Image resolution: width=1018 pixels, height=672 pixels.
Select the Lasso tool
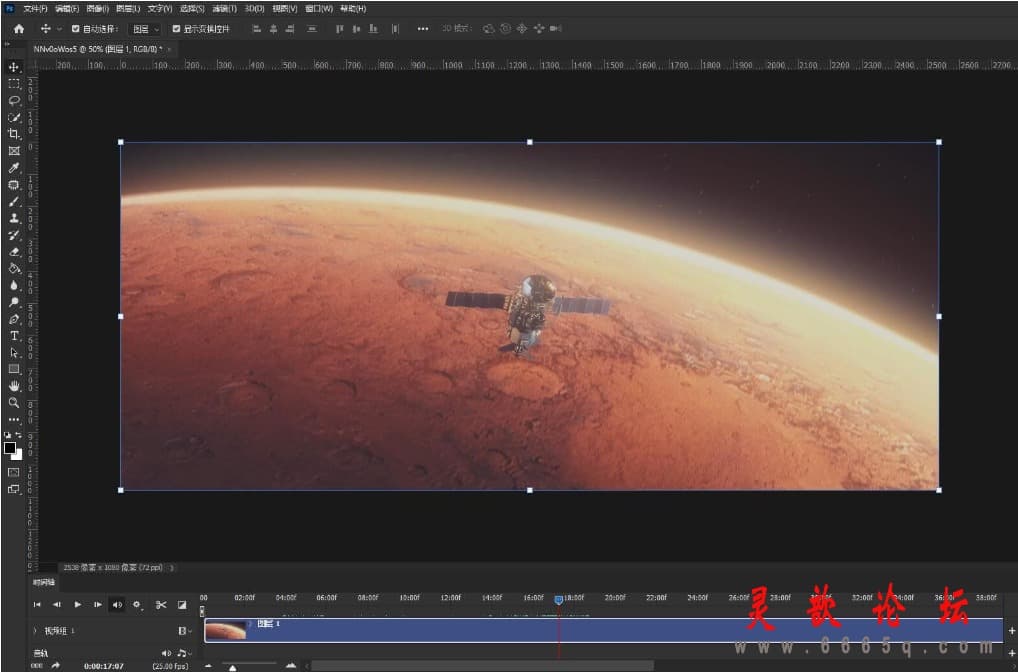(14, 101)
